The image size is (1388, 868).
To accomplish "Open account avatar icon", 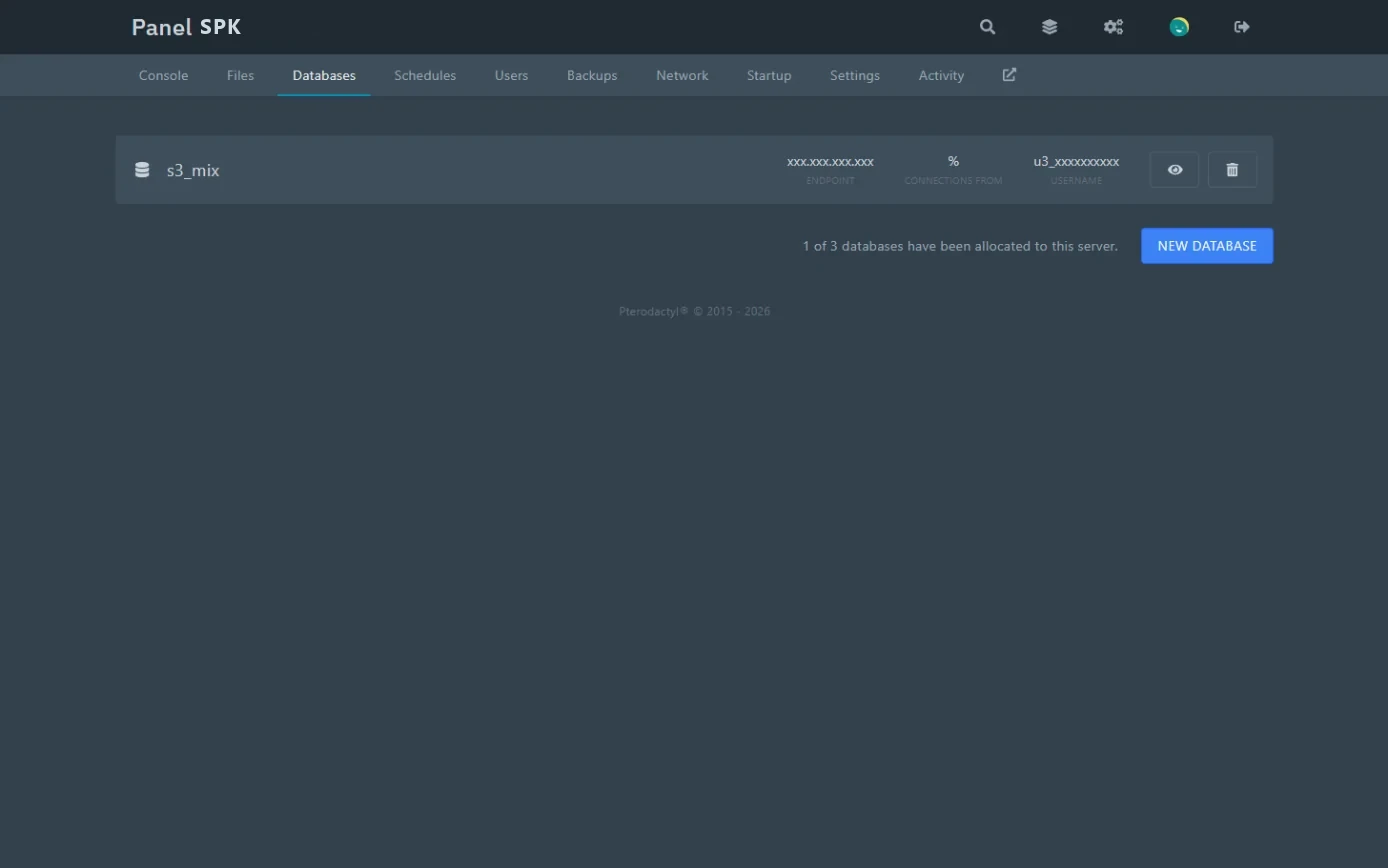I will coord(1179,27).
